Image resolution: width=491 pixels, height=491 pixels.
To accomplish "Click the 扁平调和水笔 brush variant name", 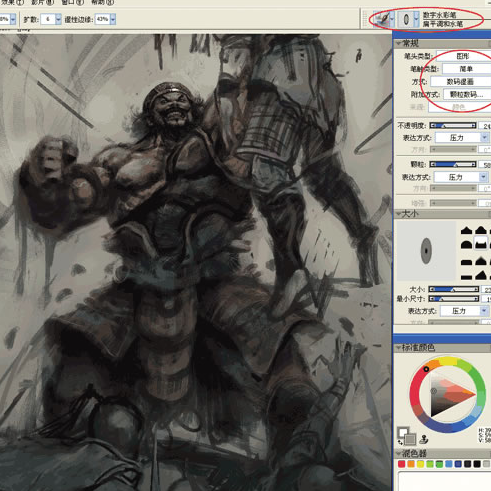I will pos(443,24).
